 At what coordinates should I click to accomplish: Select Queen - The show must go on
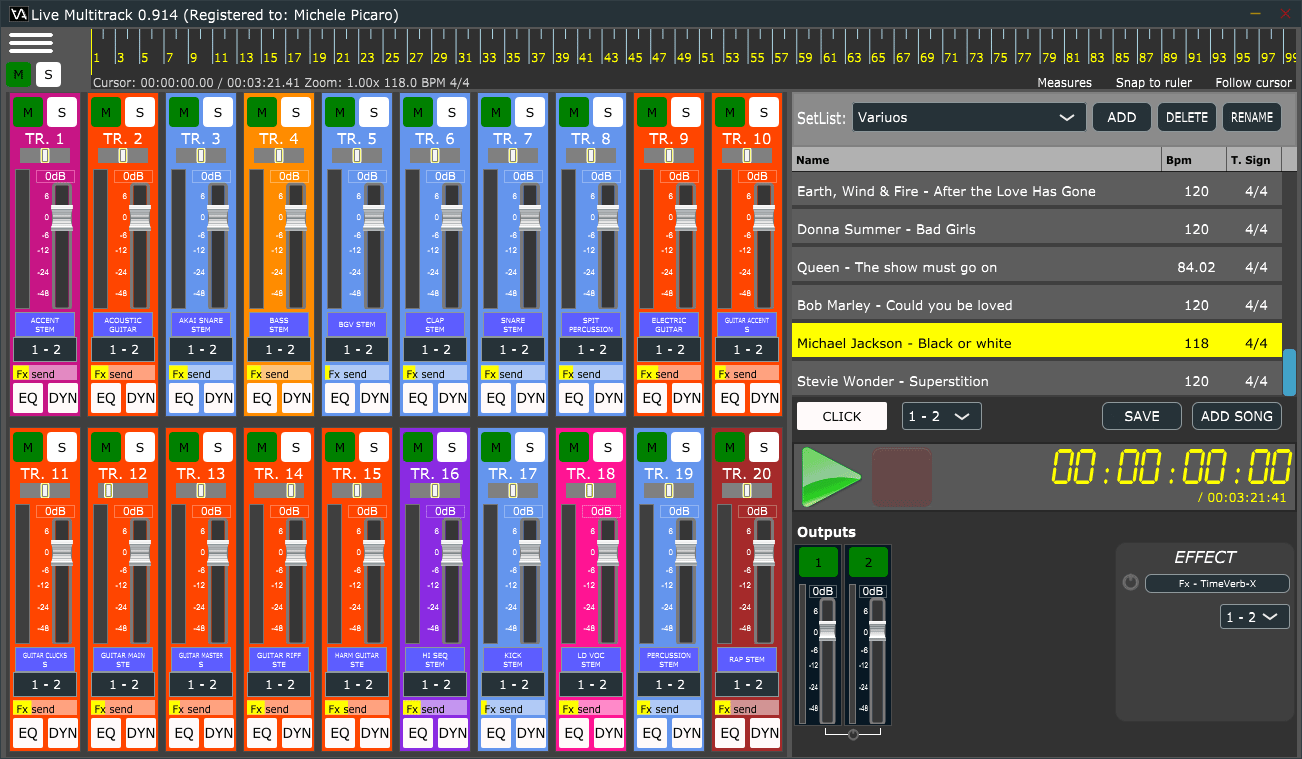[1037, 267]
